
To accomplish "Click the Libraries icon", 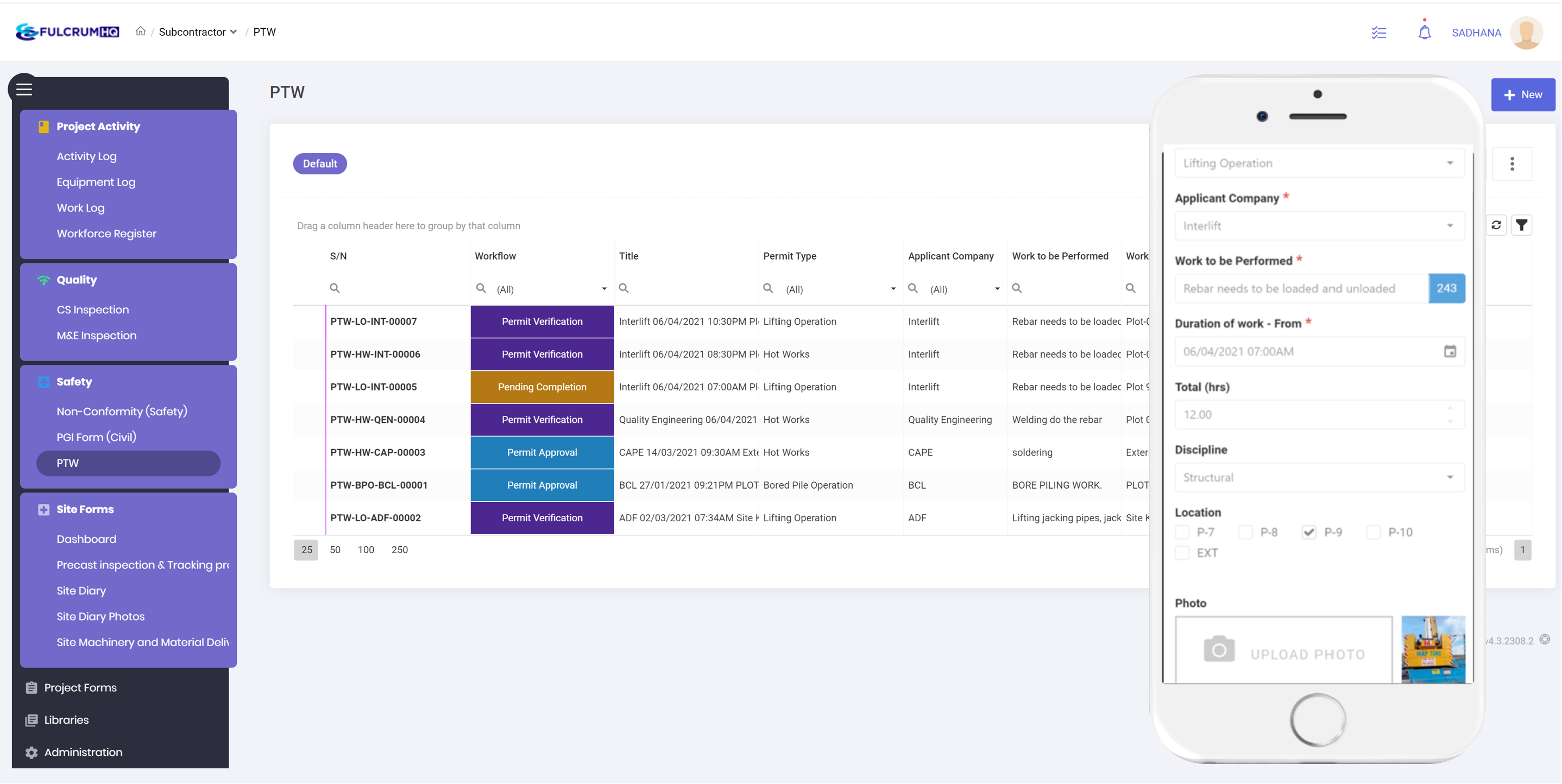I will [x=32, y=720].
